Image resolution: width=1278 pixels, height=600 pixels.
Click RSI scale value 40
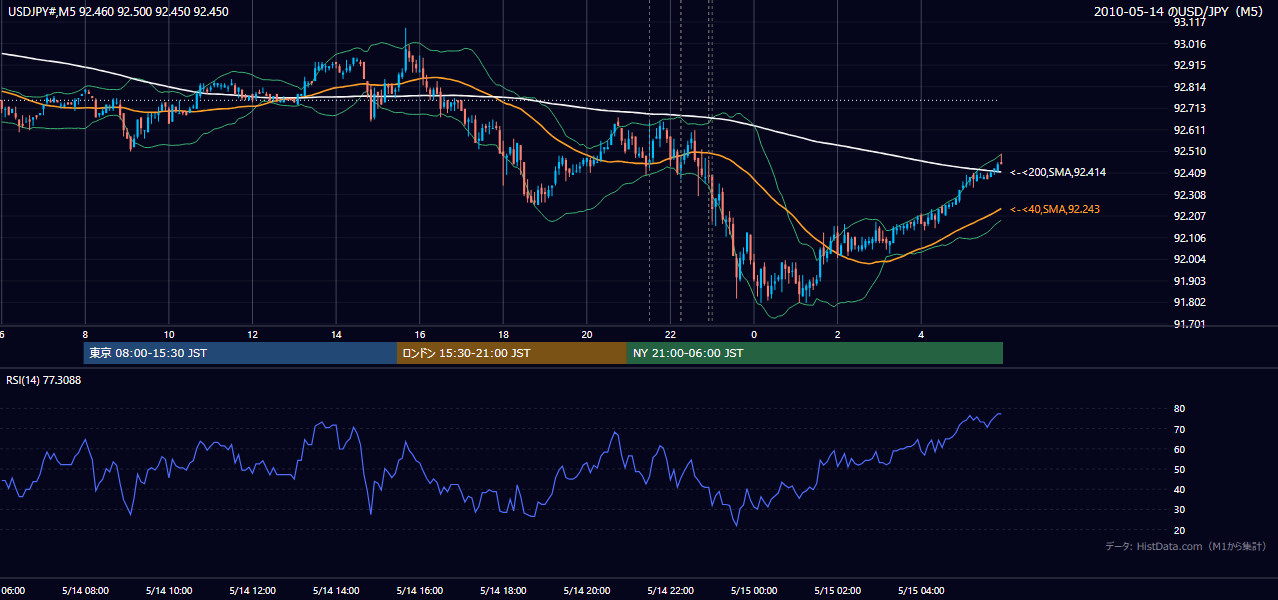click(1180, 490)
